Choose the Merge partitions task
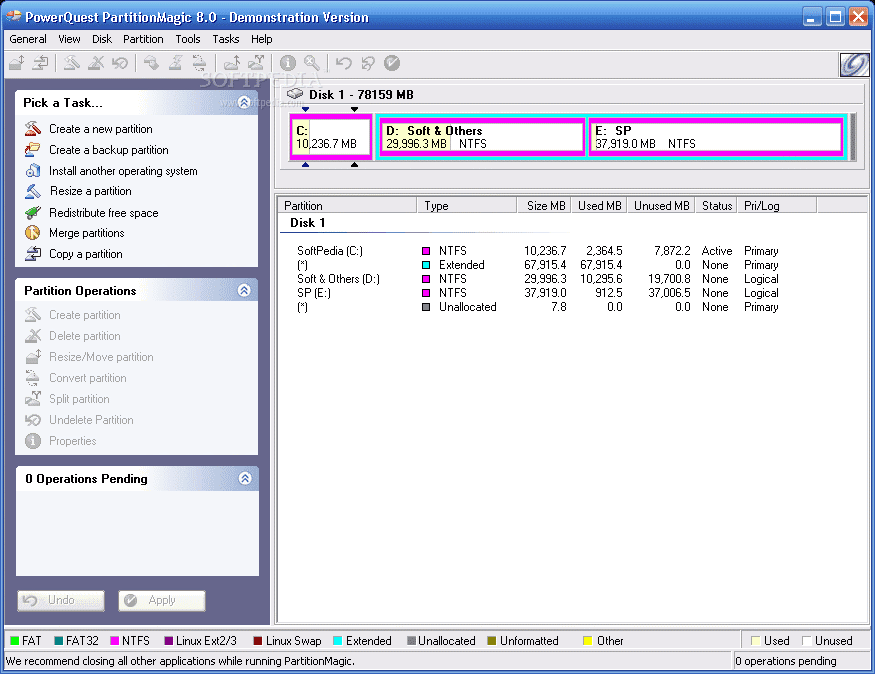 (85, 233)
